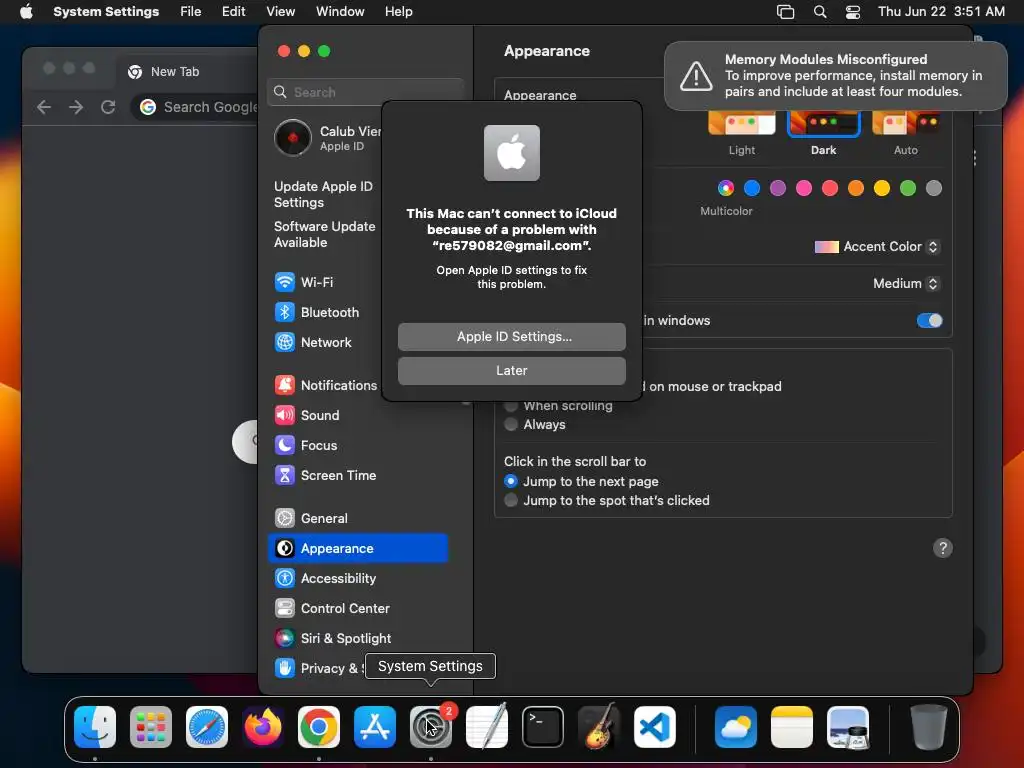Viewport: 1024px width, 768px height.
Task: Select the green accent color
Action: click(x=908, y=188)
